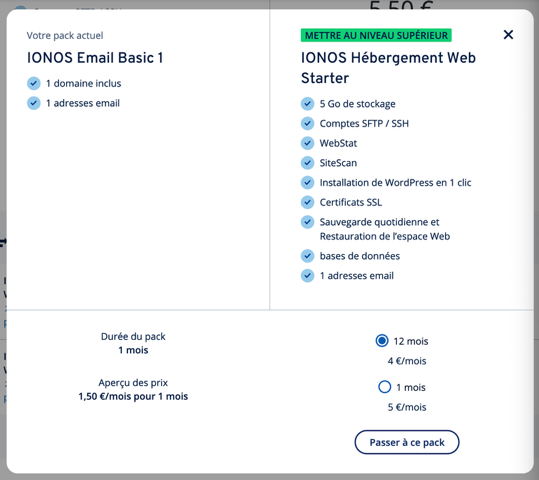Click the Comptes SFTP / SSH text
Screen dimensions: 539x480
[364, 123]
